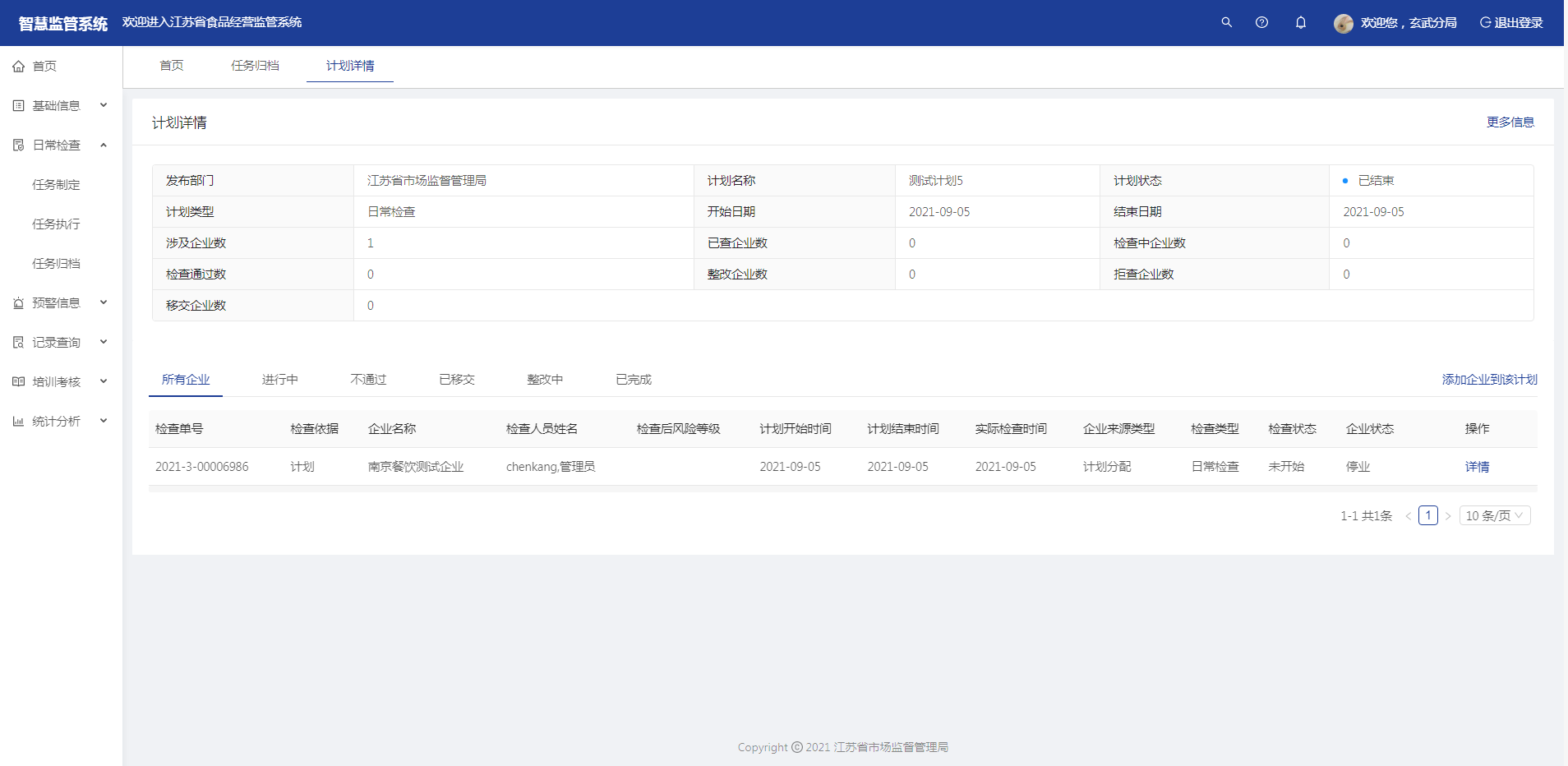Open 详情 for the inspection record
The height and width of the screenshot is (766, 1568).
pyautogui.click(x=1477, y=467)
